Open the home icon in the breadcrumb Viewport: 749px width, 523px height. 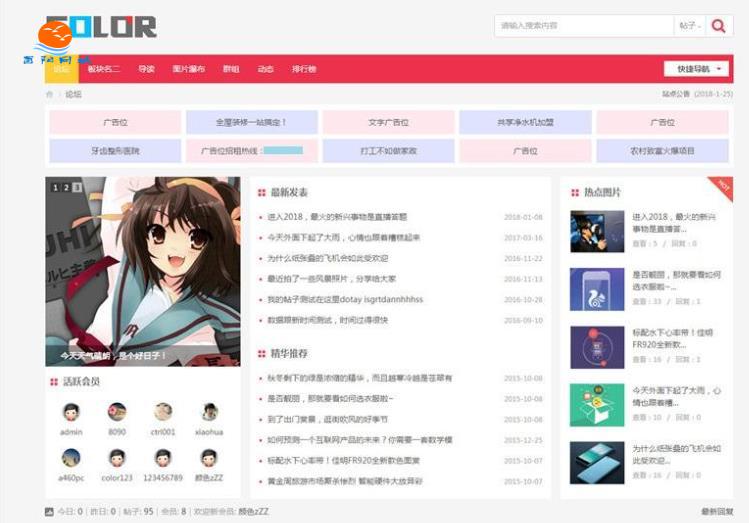49,95
